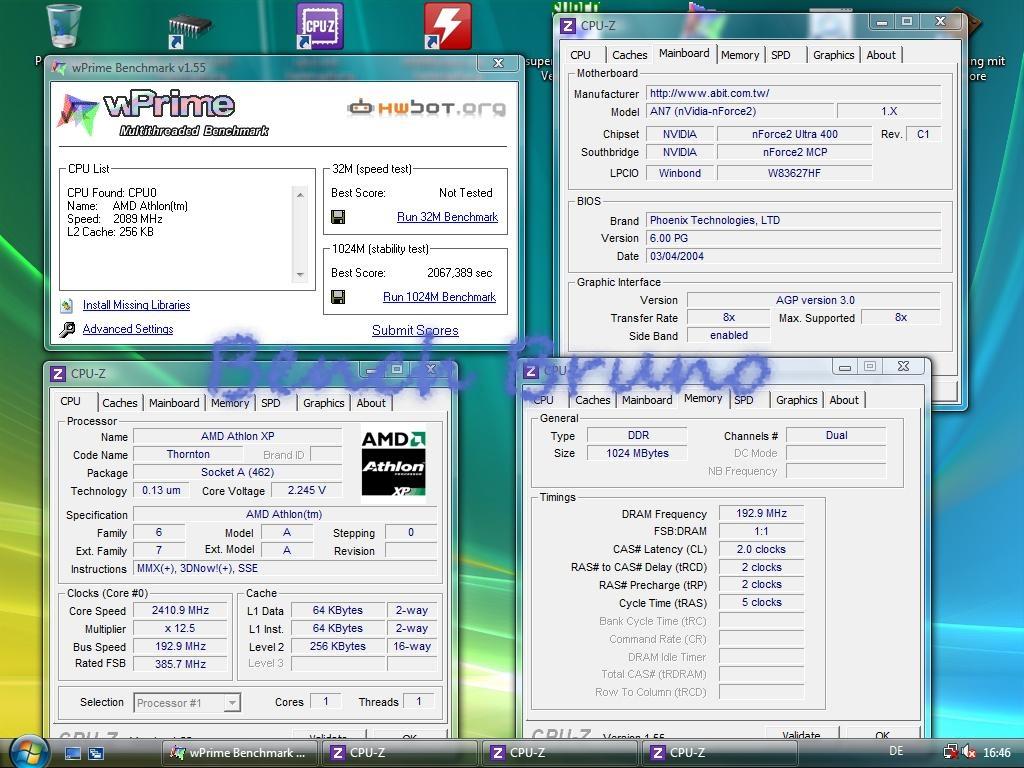Activate the first CPU-Z taskbar button

(398, 753)
